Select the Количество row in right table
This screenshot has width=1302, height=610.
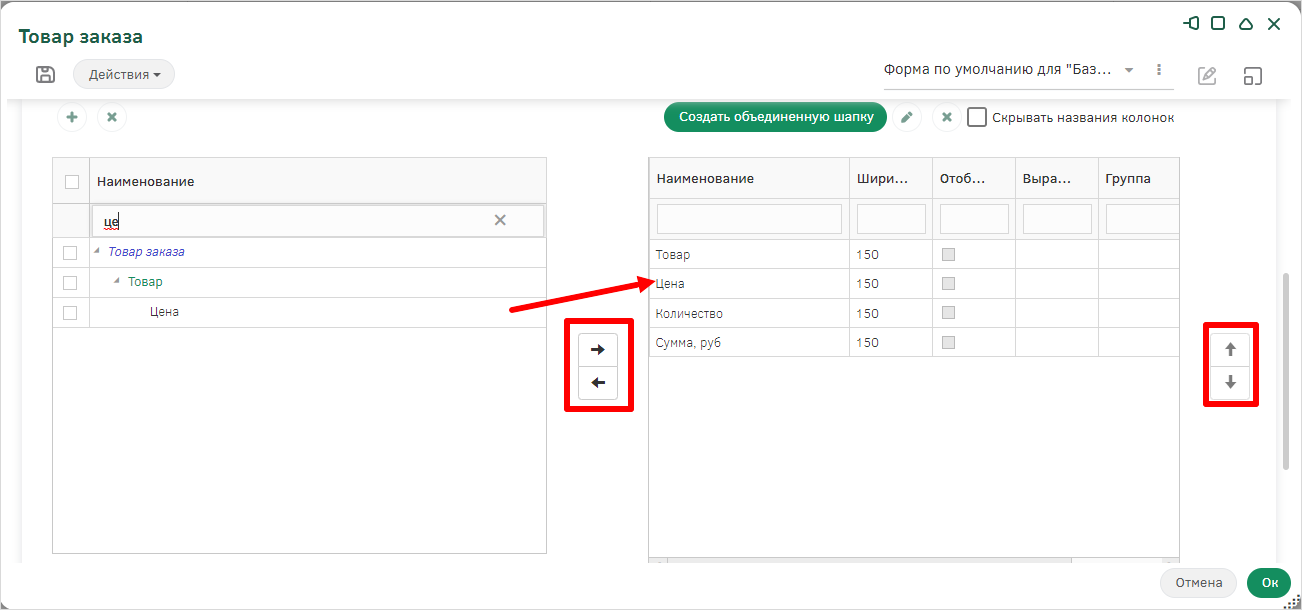[914, 313]
